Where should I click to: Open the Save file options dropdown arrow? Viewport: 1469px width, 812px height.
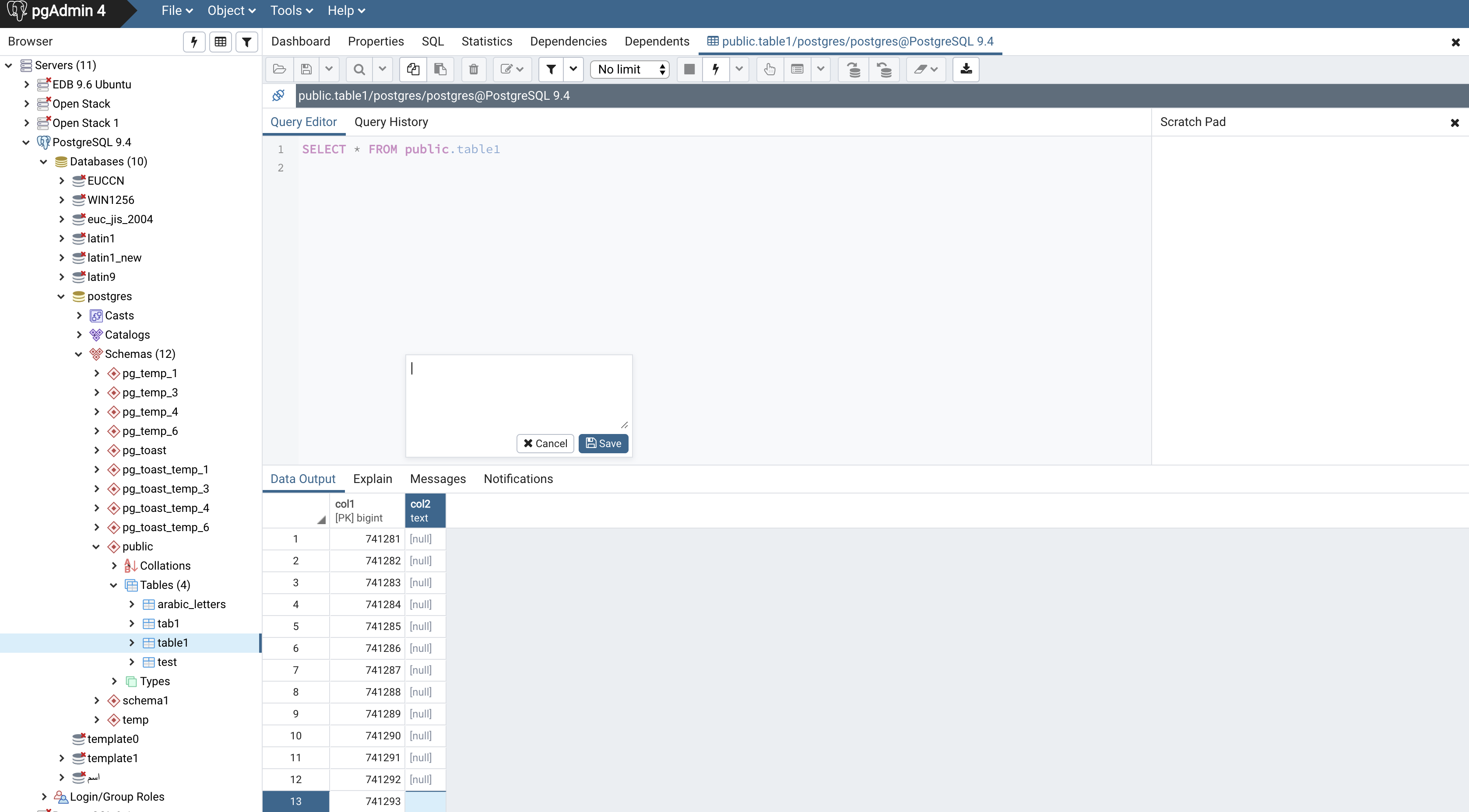click(329, 70)
